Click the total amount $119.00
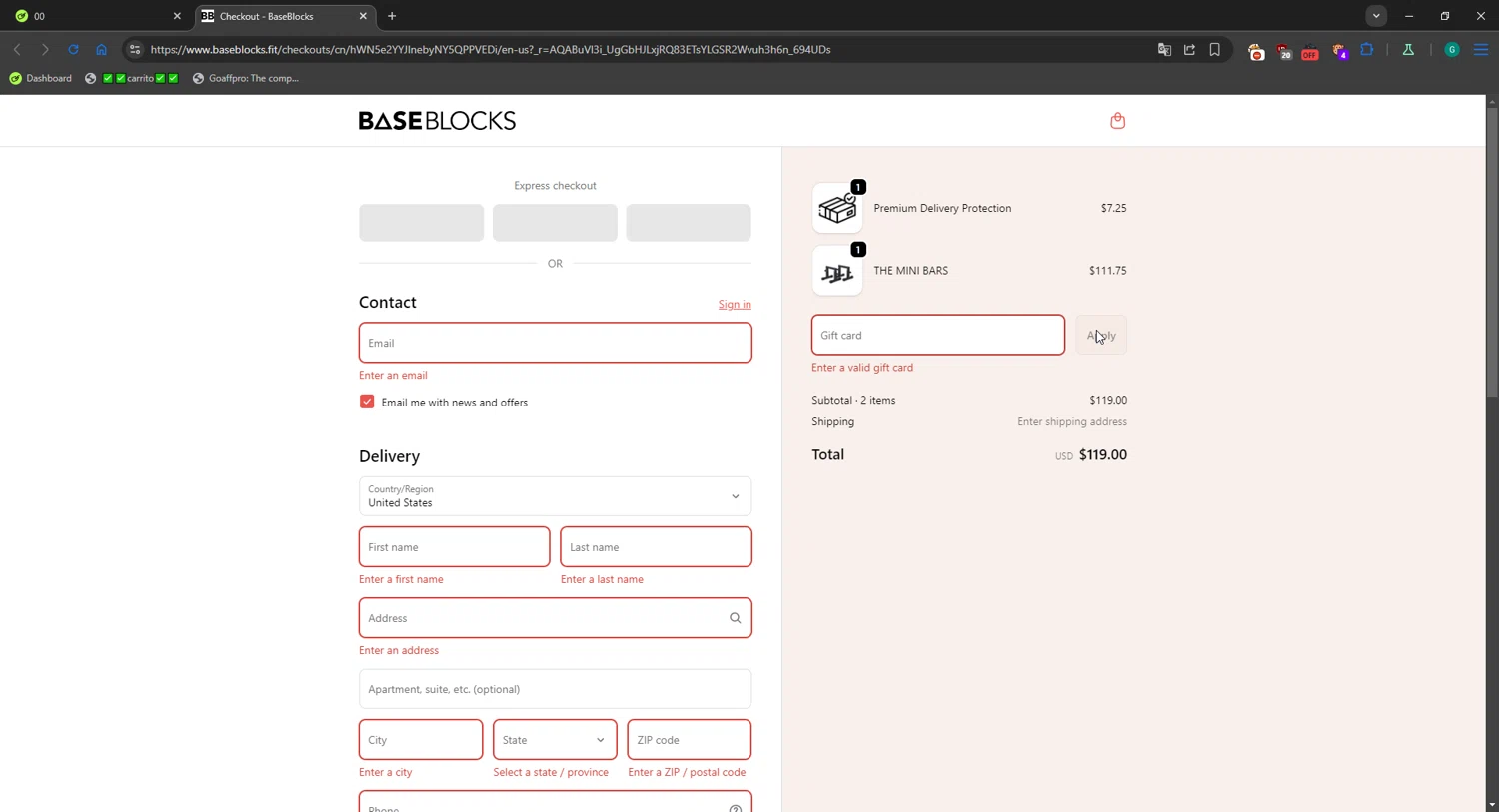Screen dimensions: 1499x812 [1103, 455]
